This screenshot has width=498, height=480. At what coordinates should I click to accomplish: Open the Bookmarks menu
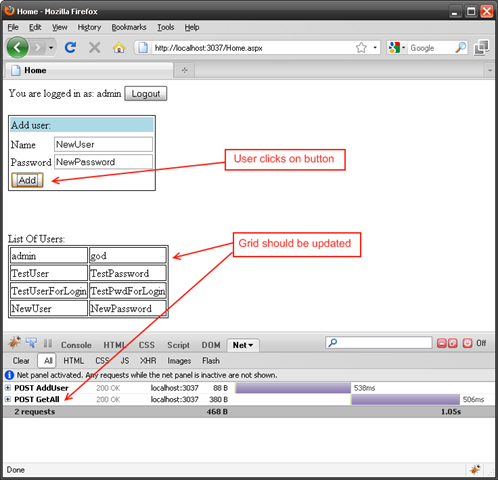tap(129, 27)
